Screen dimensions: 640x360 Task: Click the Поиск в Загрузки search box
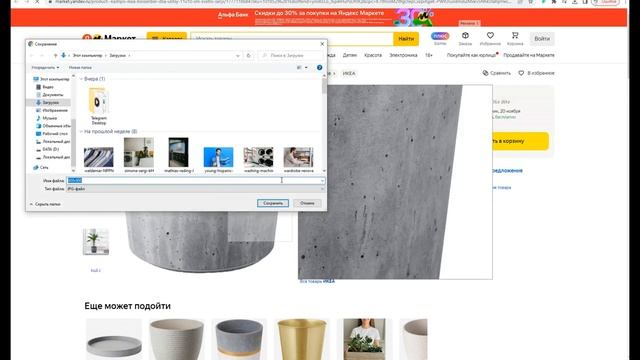(x=291, y=56)
